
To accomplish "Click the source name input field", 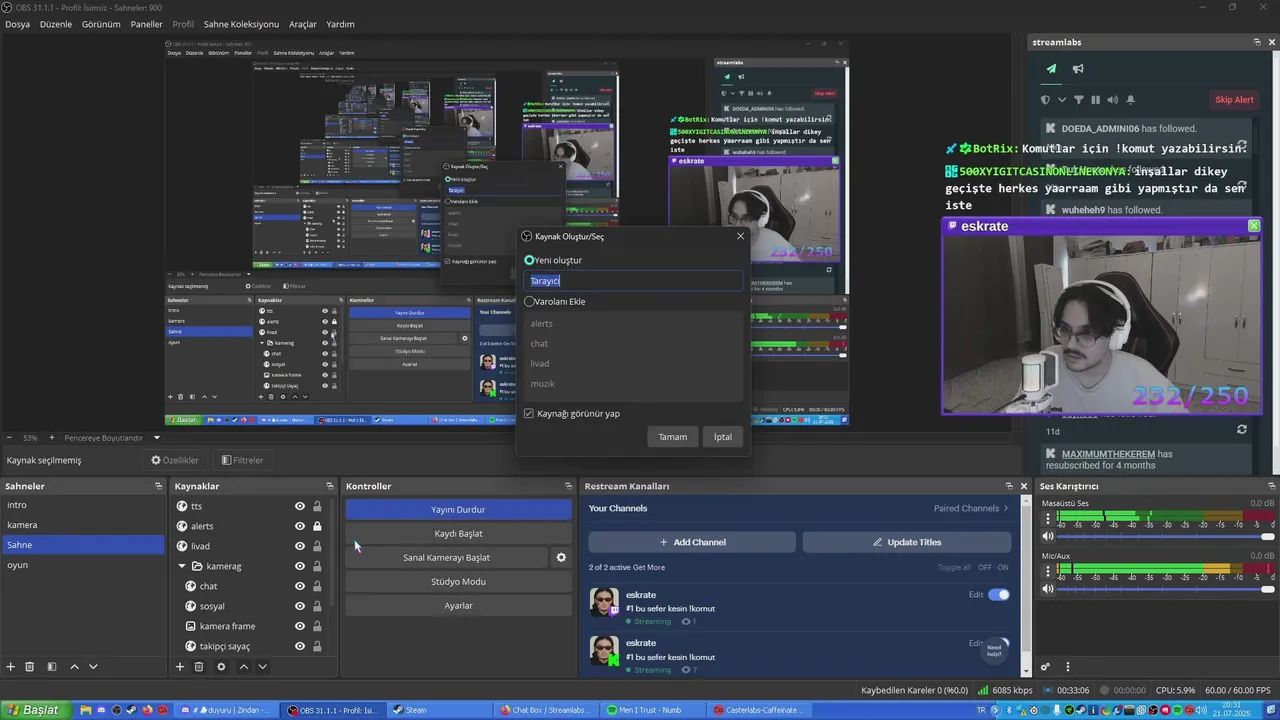I will point(634,281).
